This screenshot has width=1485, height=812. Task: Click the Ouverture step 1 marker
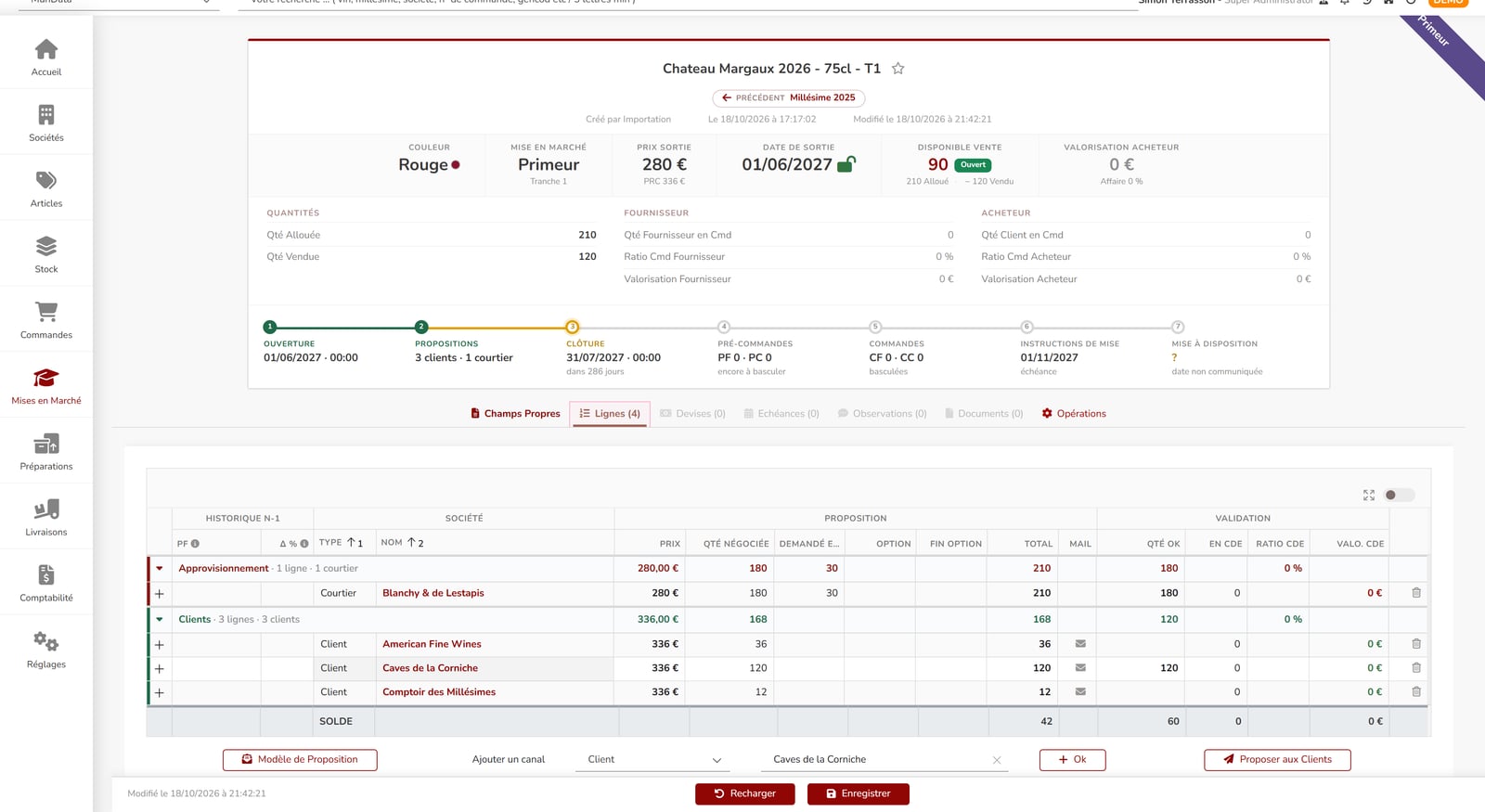270,327
